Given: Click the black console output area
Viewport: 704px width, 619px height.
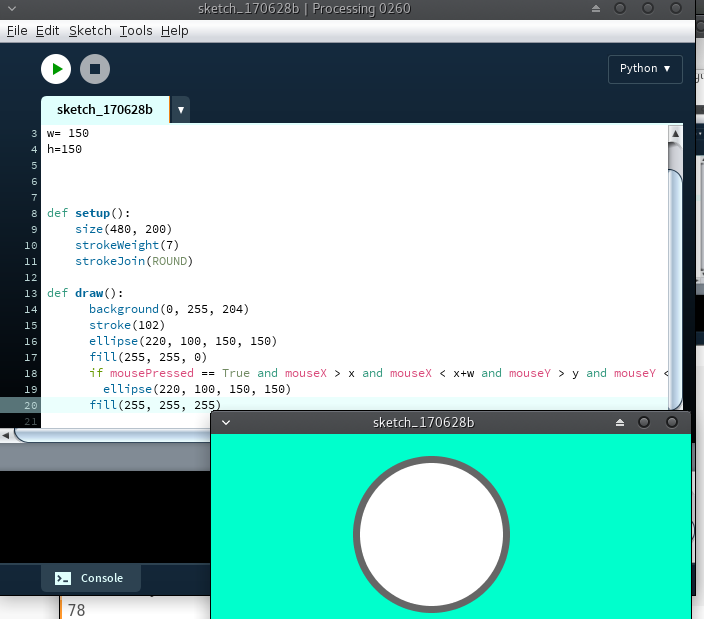Looking at the screenshot, I should click(105, 517).
